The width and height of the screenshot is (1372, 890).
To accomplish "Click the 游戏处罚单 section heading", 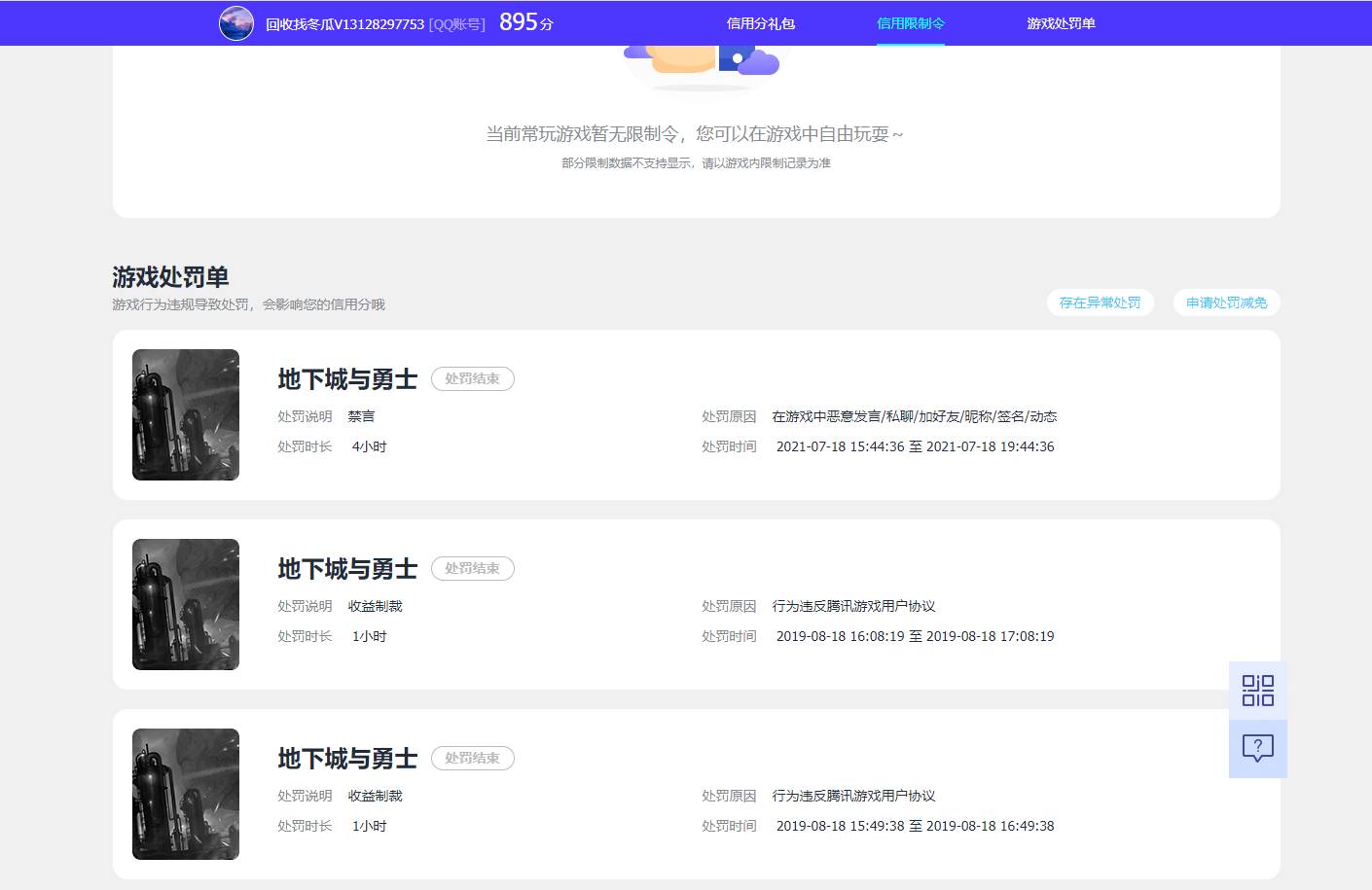I will click(171, 276).
